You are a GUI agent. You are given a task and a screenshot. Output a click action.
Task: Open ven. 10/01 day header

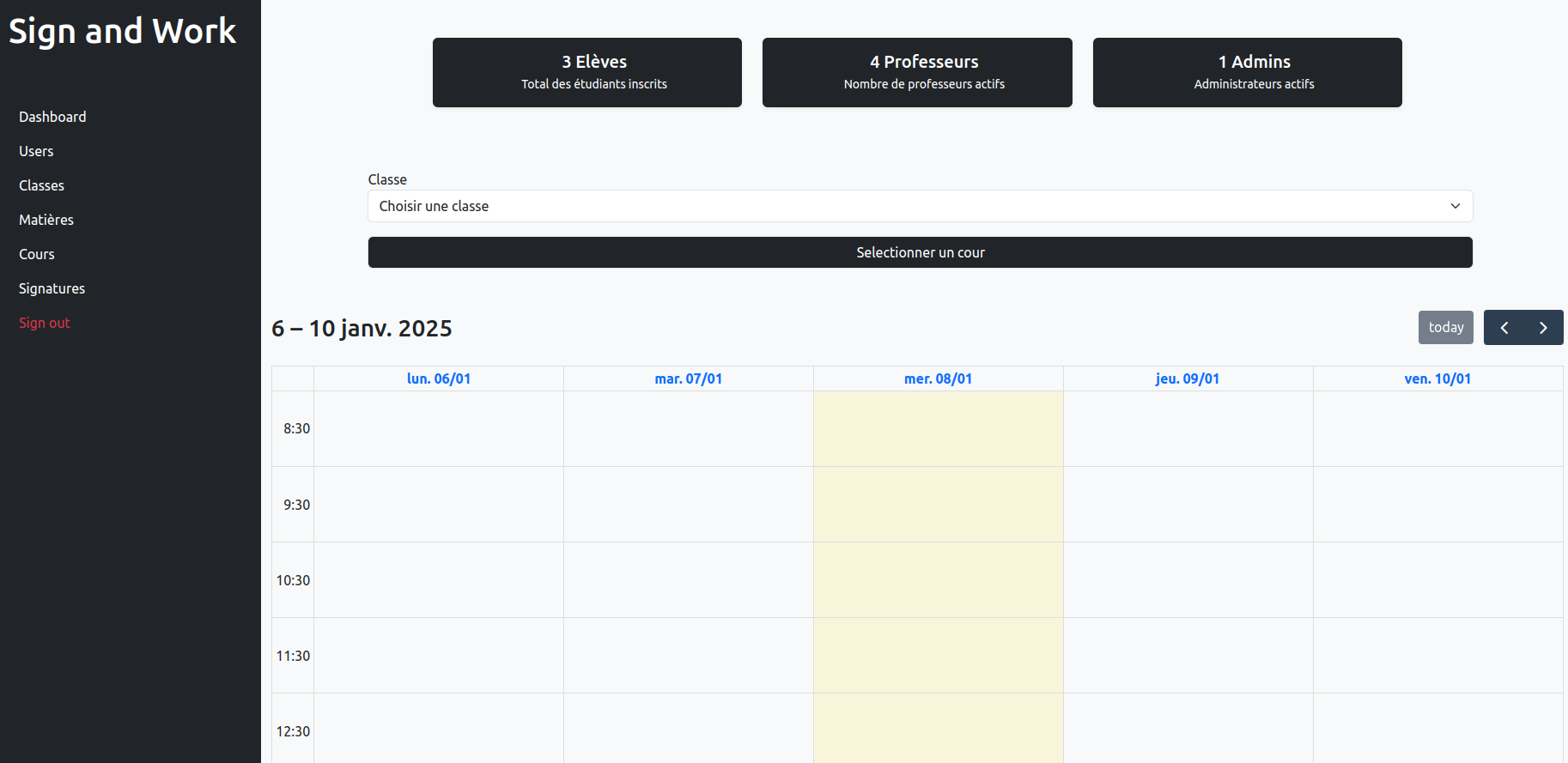click(1437, 378)
